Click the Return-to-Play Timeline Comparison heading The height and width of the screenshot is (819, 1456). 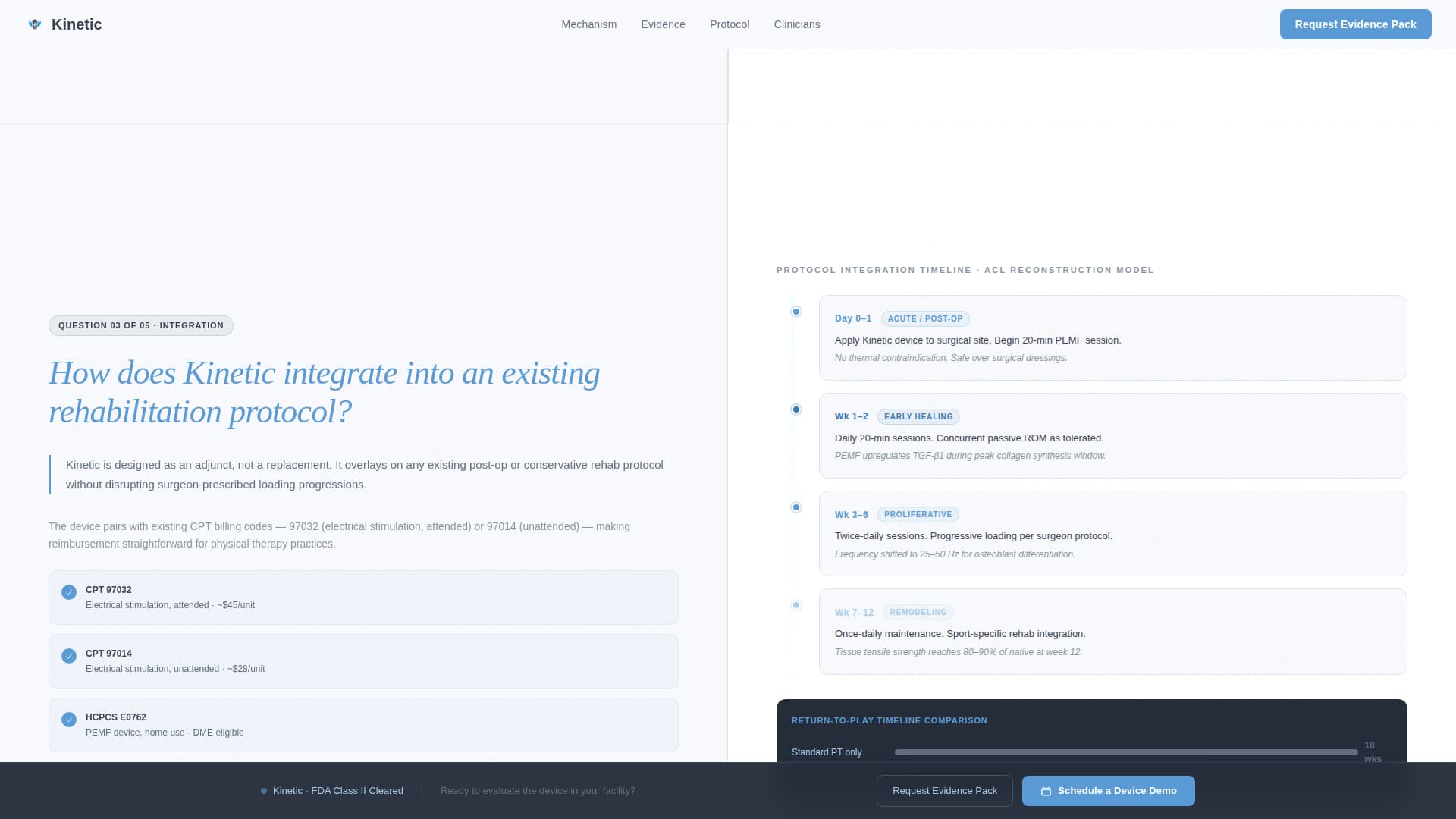coord(890,720)
